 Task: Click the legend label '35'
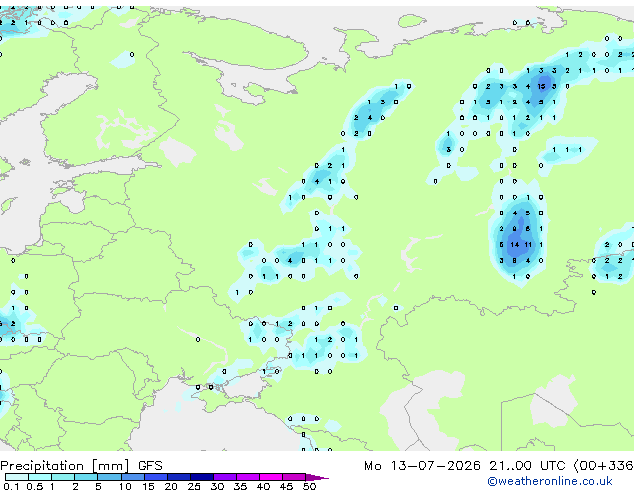click(x=240, y=486)
